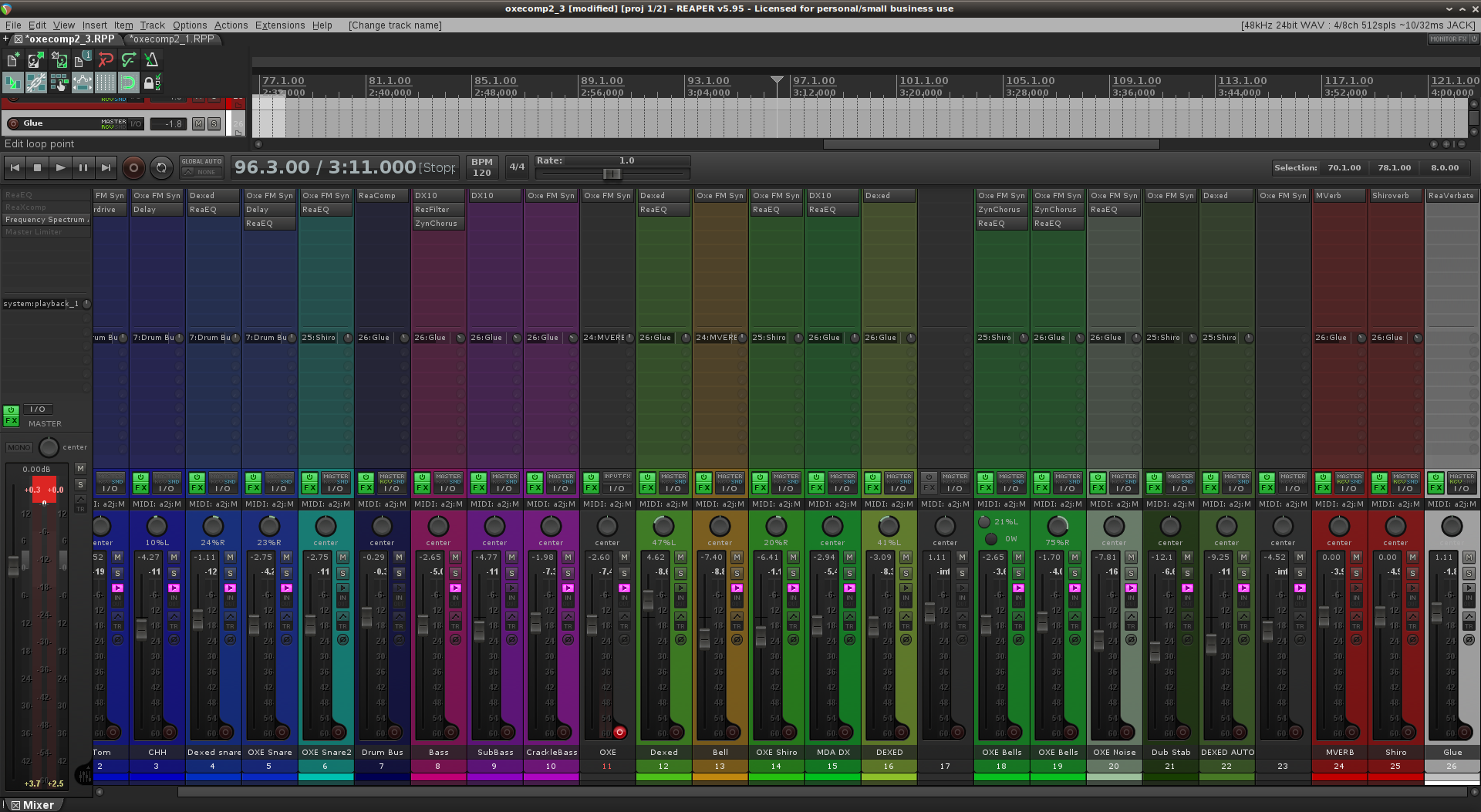Open MIDI input selector on Shiro strip

(x=1396, y=504)
